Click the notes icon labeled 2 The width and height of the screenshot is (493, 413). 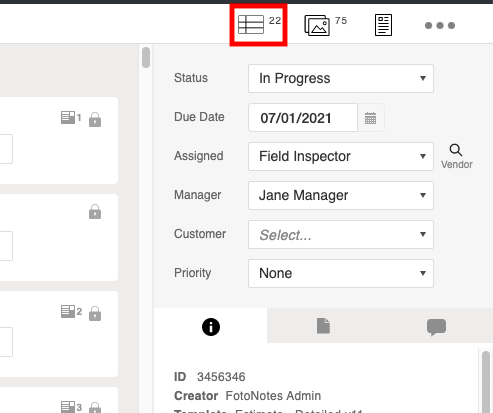pyautogui.click(x=71, y=311)
